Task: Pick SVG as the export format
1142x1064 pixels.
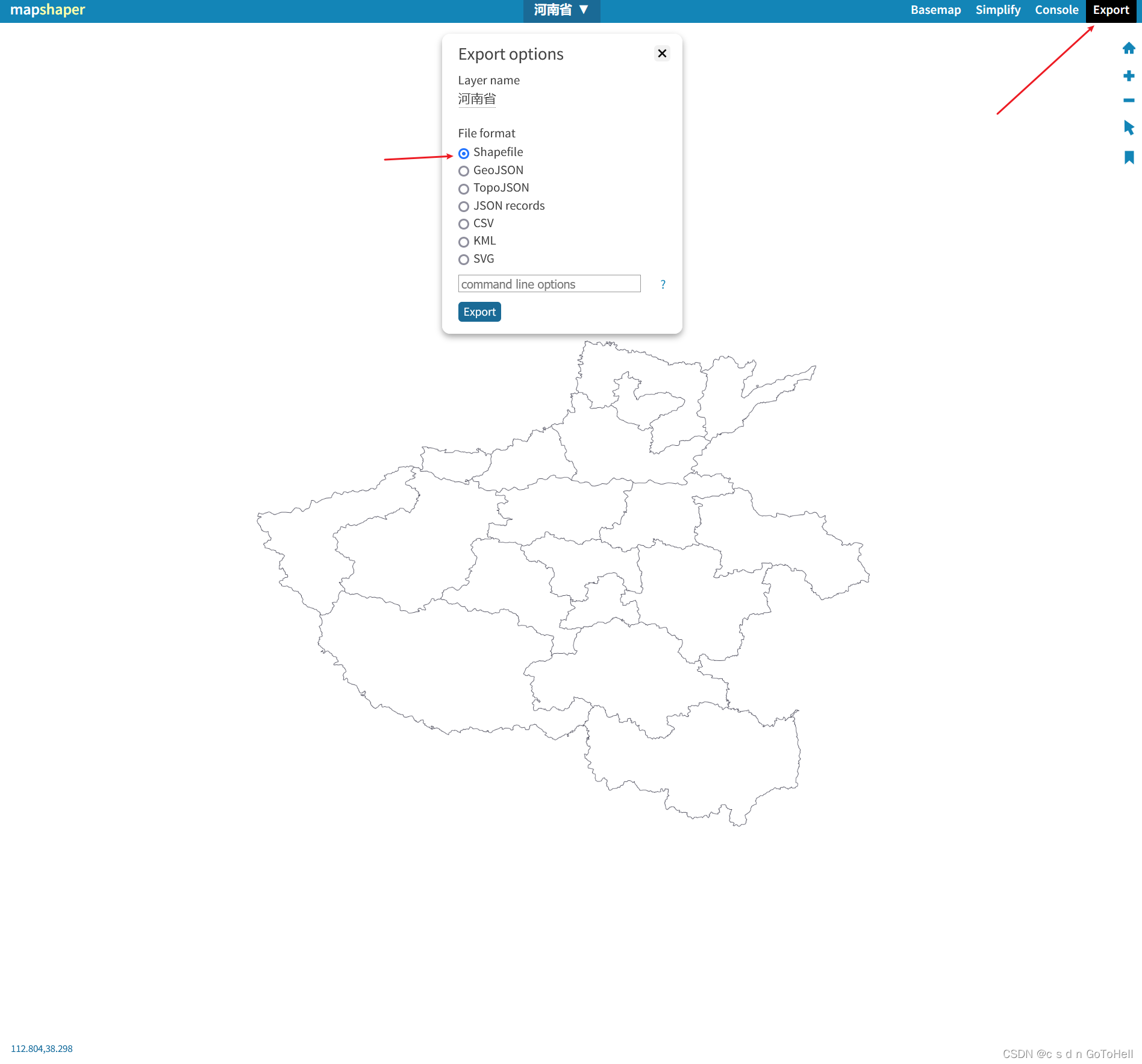Action: tap(463, 260)
